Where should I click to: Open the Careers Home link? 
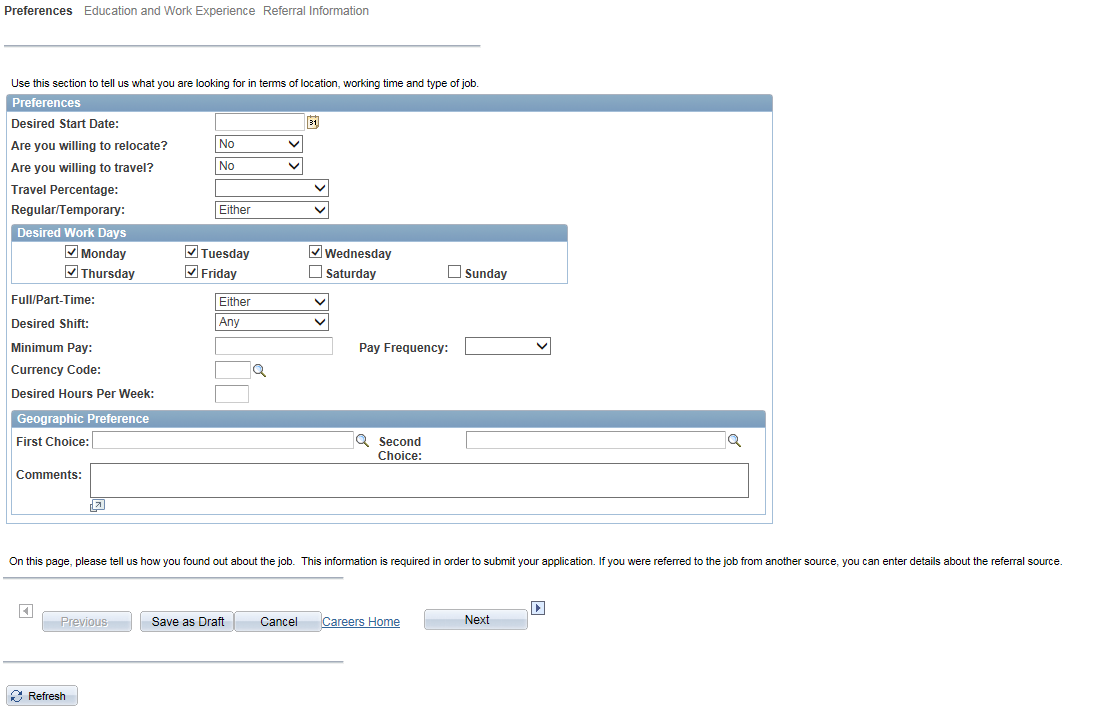tap(361, 622)
